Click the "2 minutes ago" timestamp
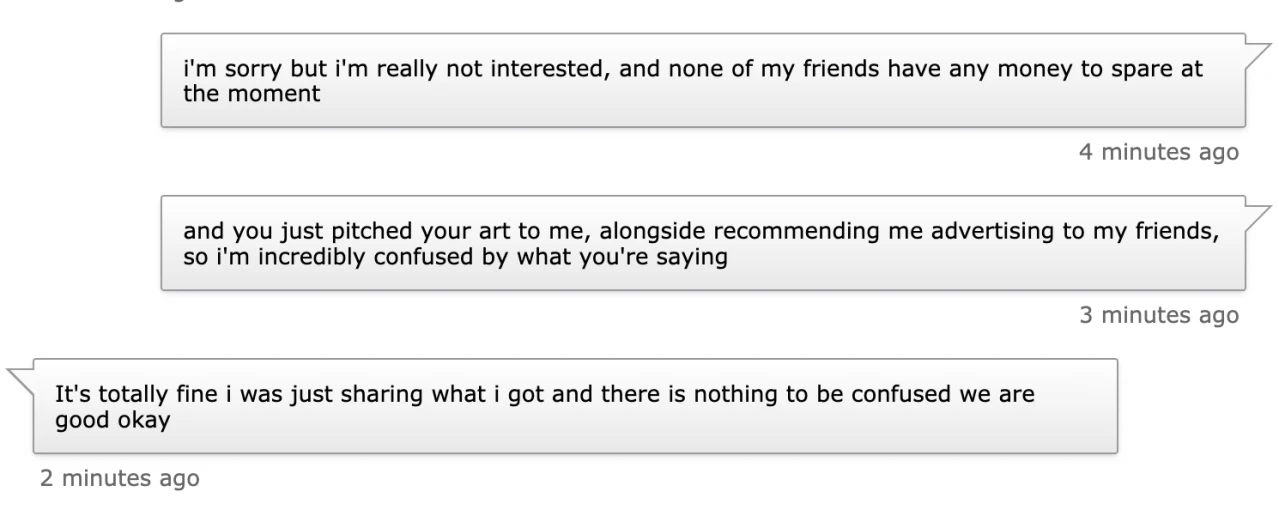The image size is (1279, 510). (x=119, y=478)
